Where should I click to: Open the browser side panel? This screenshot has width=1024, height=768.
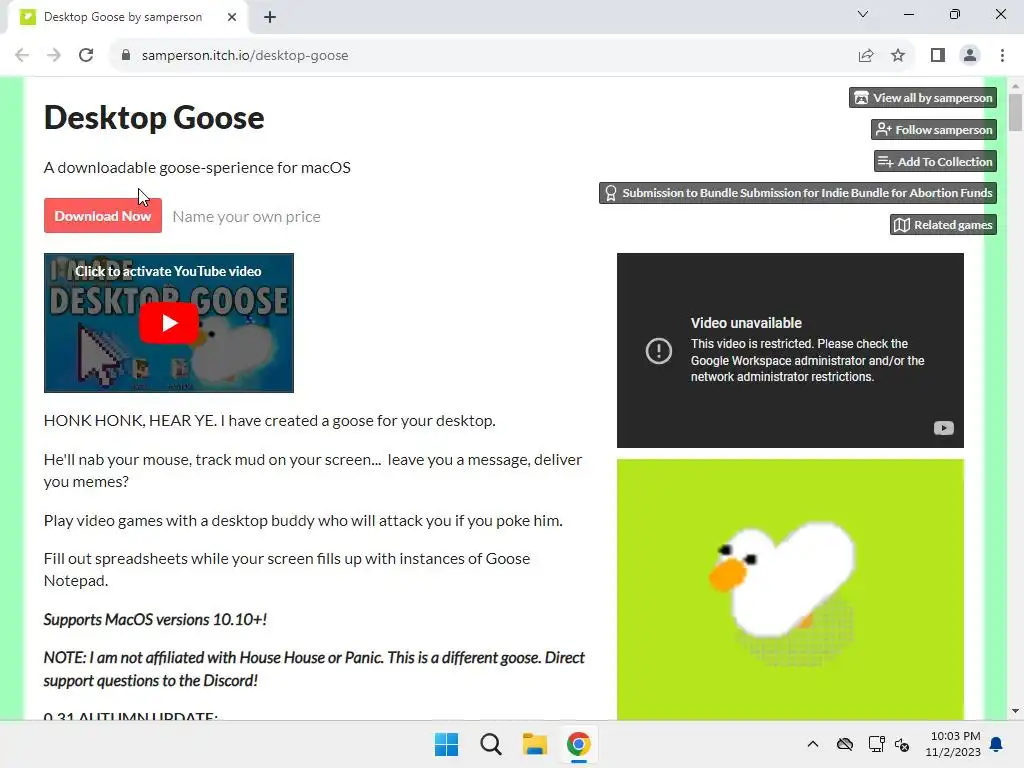[x=938, y=56]
